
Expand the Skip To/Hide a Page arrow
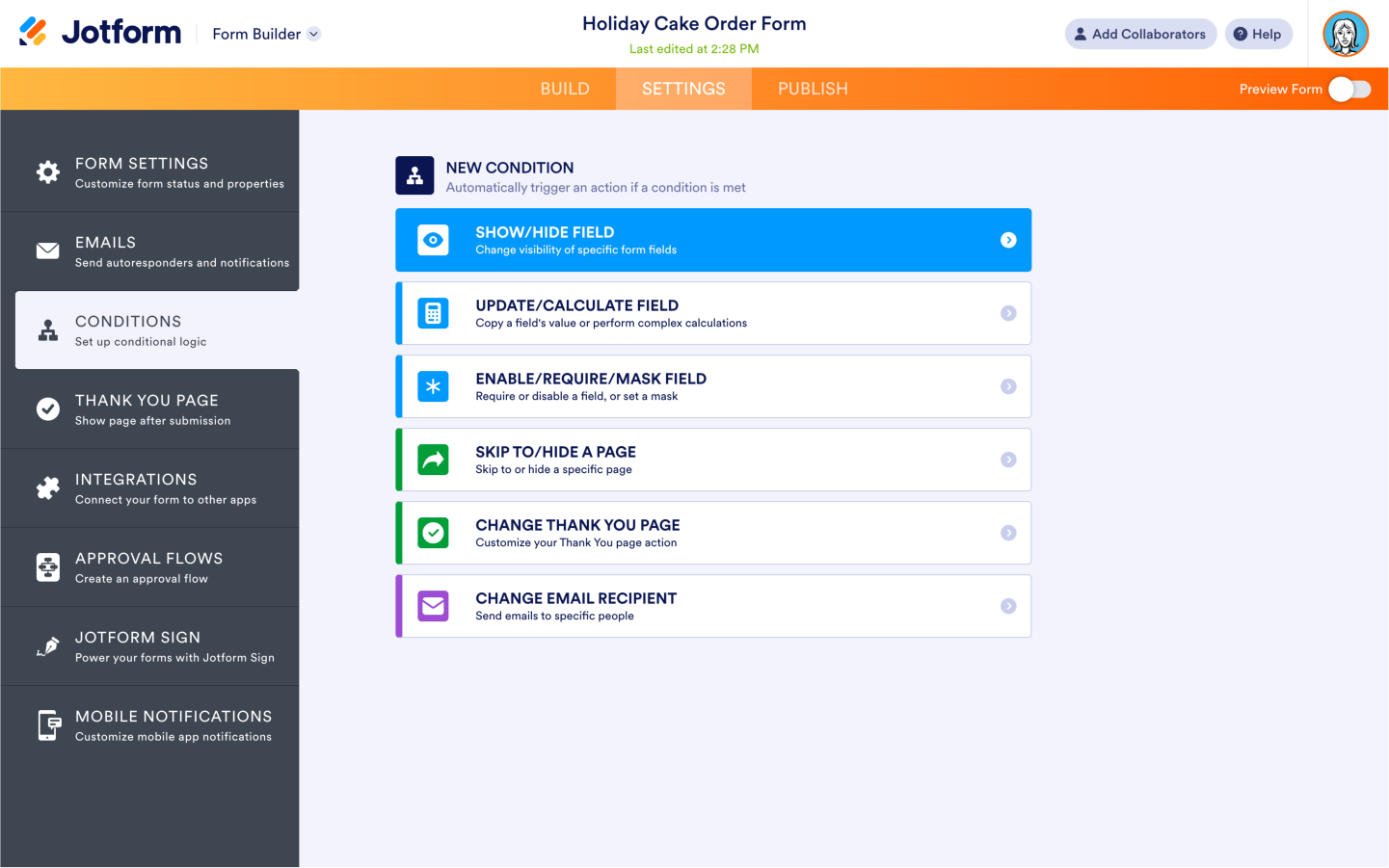coord(1008,460)
